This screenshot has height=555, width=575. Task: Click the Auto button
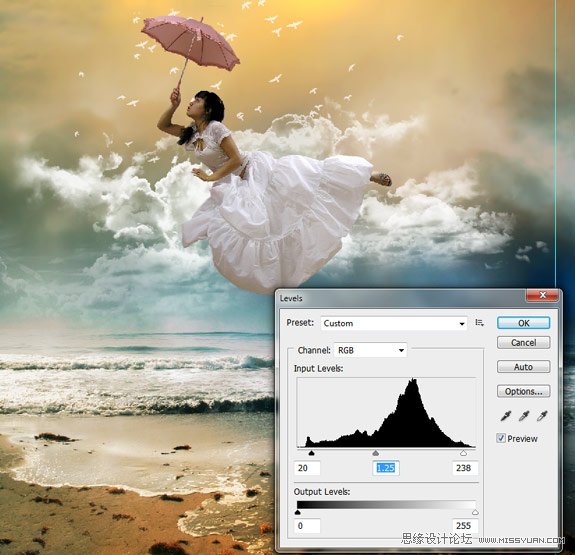pos(523,366)
